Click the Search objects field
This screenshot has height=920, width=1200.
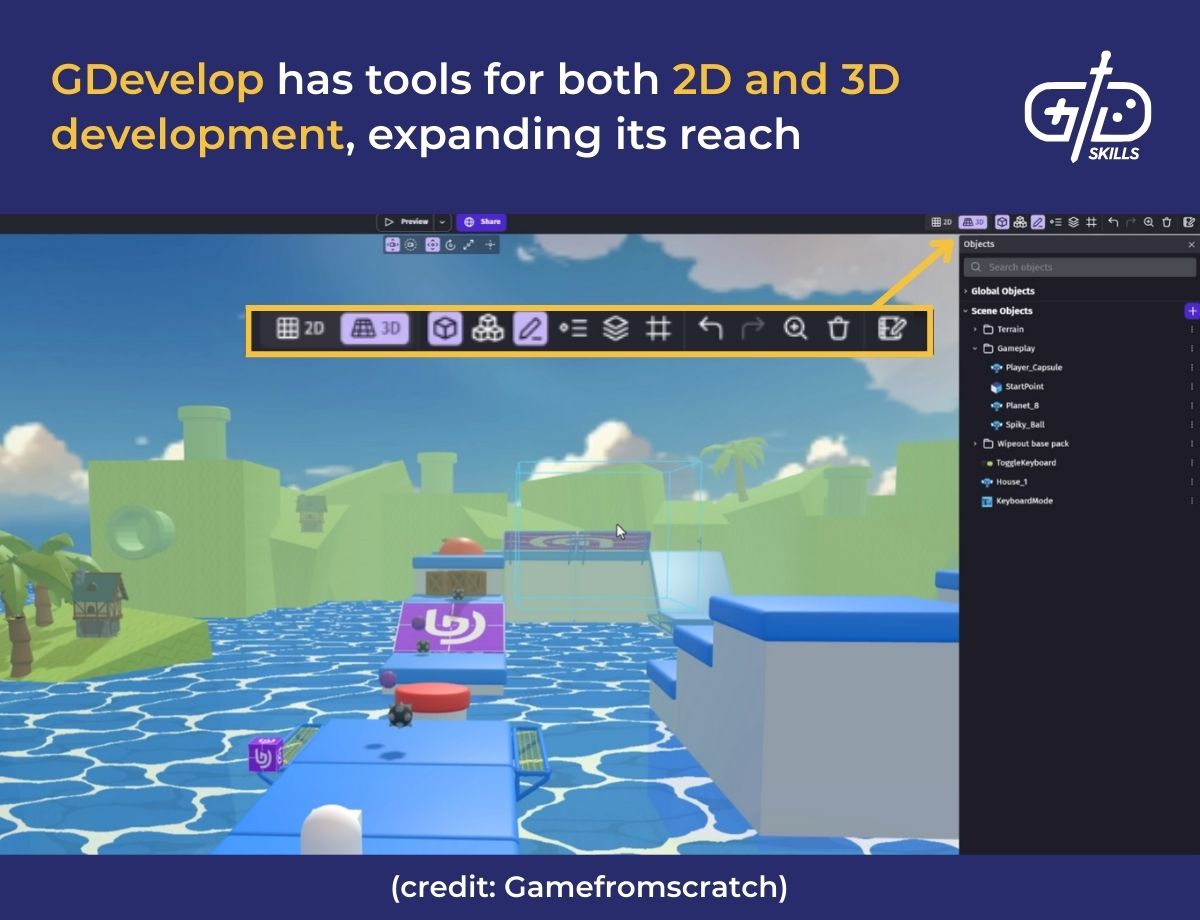click(1080, 267)
